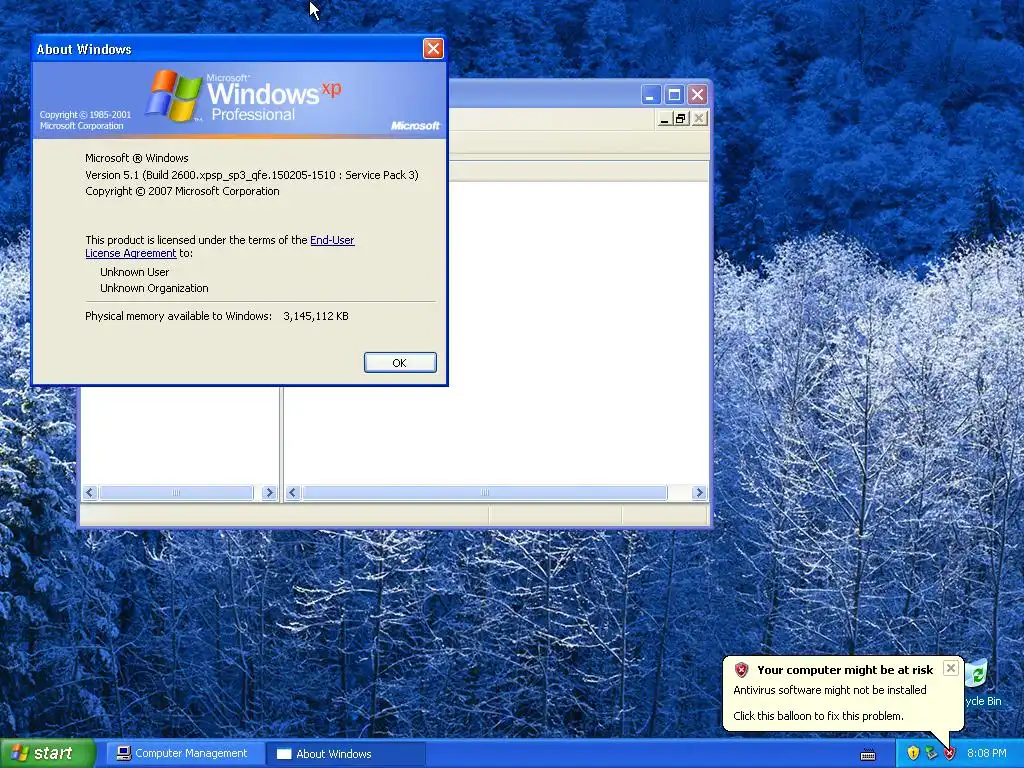Image resolution: width=1024 pixels, height=768 pixels.
Task: Click the 'Your computer might be at risk' balloon
Action: point(842,694)
